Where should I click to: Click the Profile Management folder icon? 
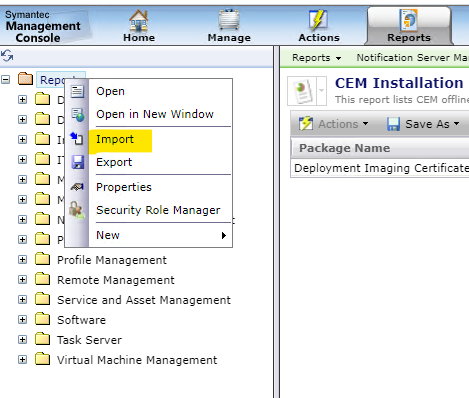point(42,259)
